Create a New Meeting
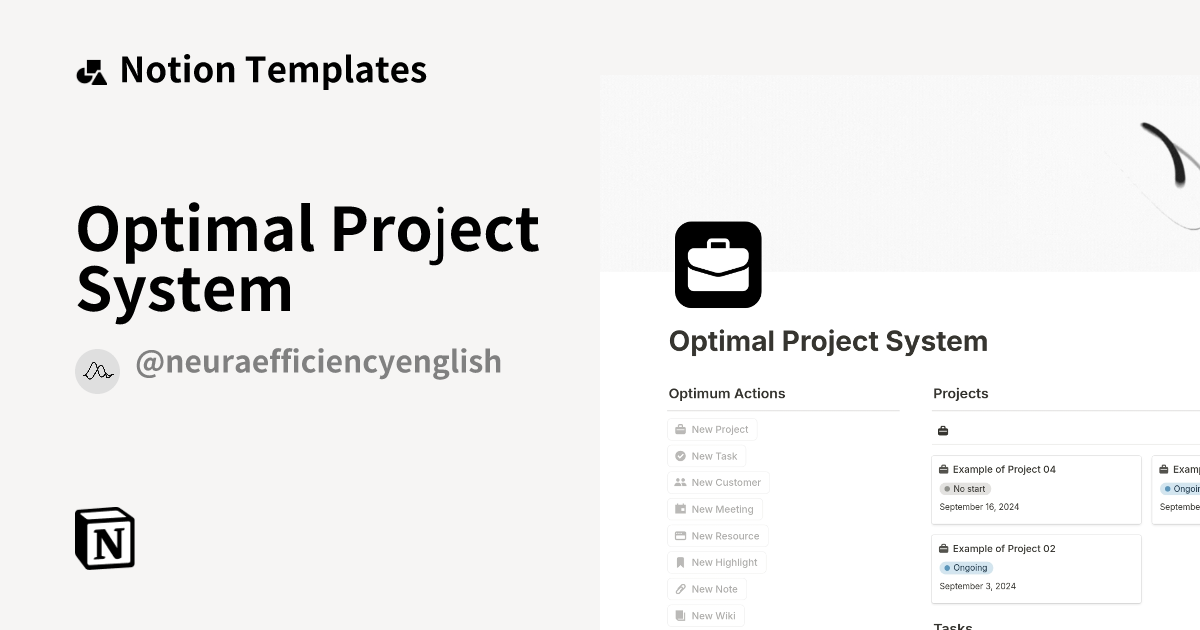The width and height of the screenshot is (1200, 630). pos(714,509)
